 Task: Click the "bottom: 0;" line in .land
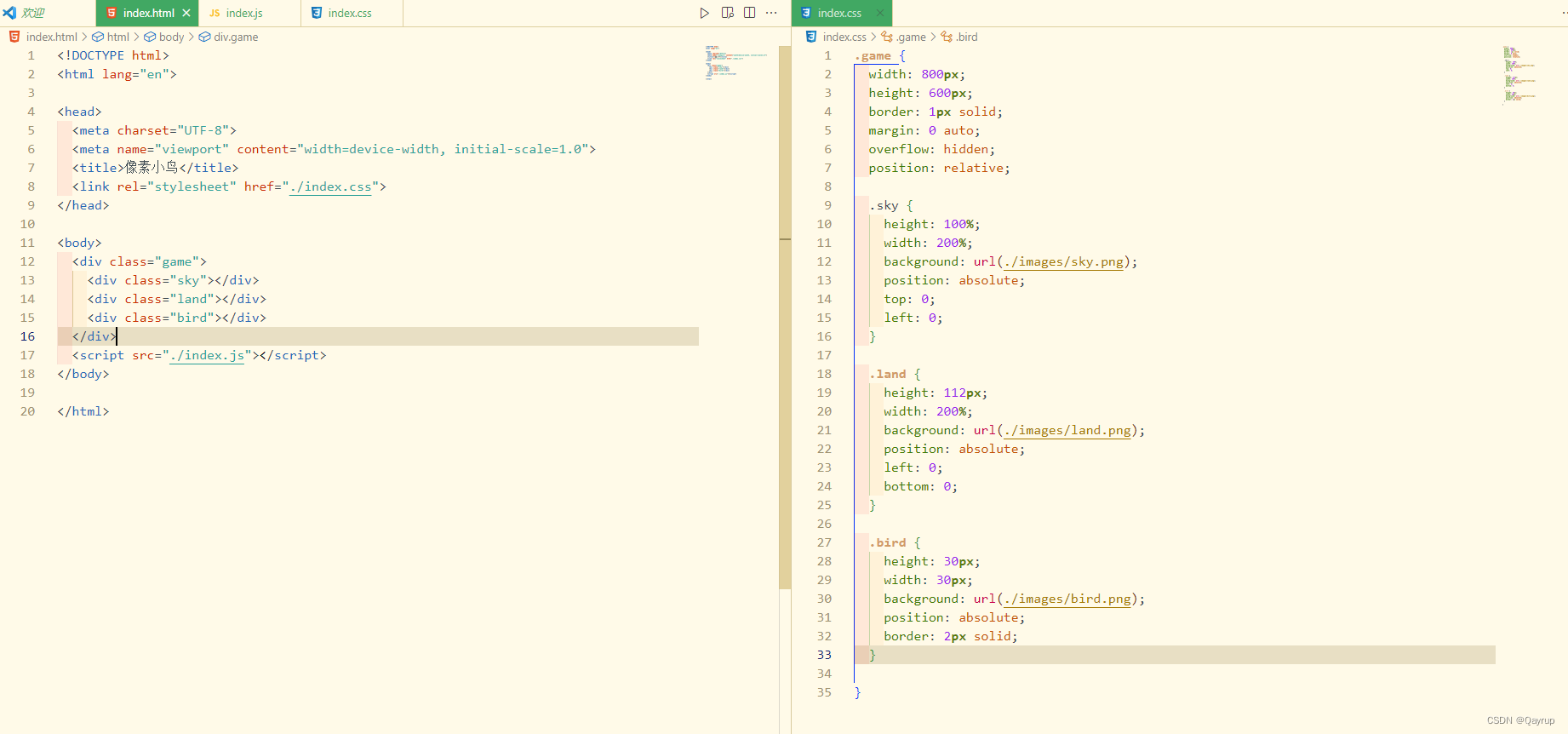click(920, 486)
